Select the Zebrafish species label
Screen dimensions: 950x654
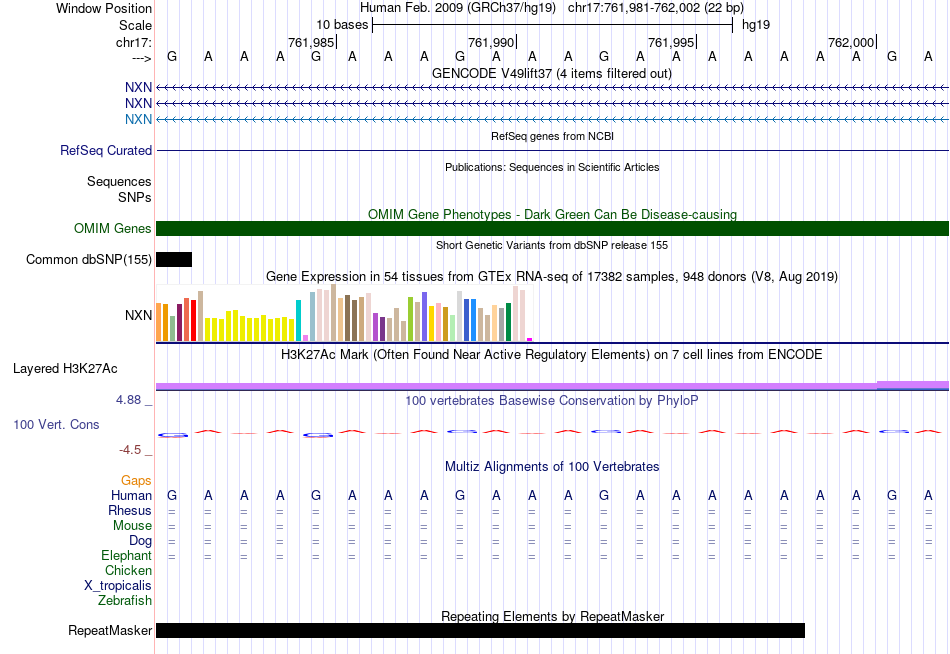pos(125,601)
